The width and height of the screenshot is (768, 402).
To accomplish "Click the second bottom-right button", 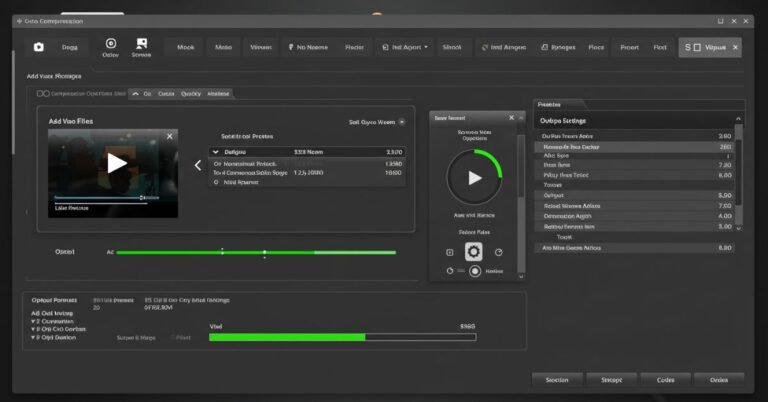I will coord(612,380).
